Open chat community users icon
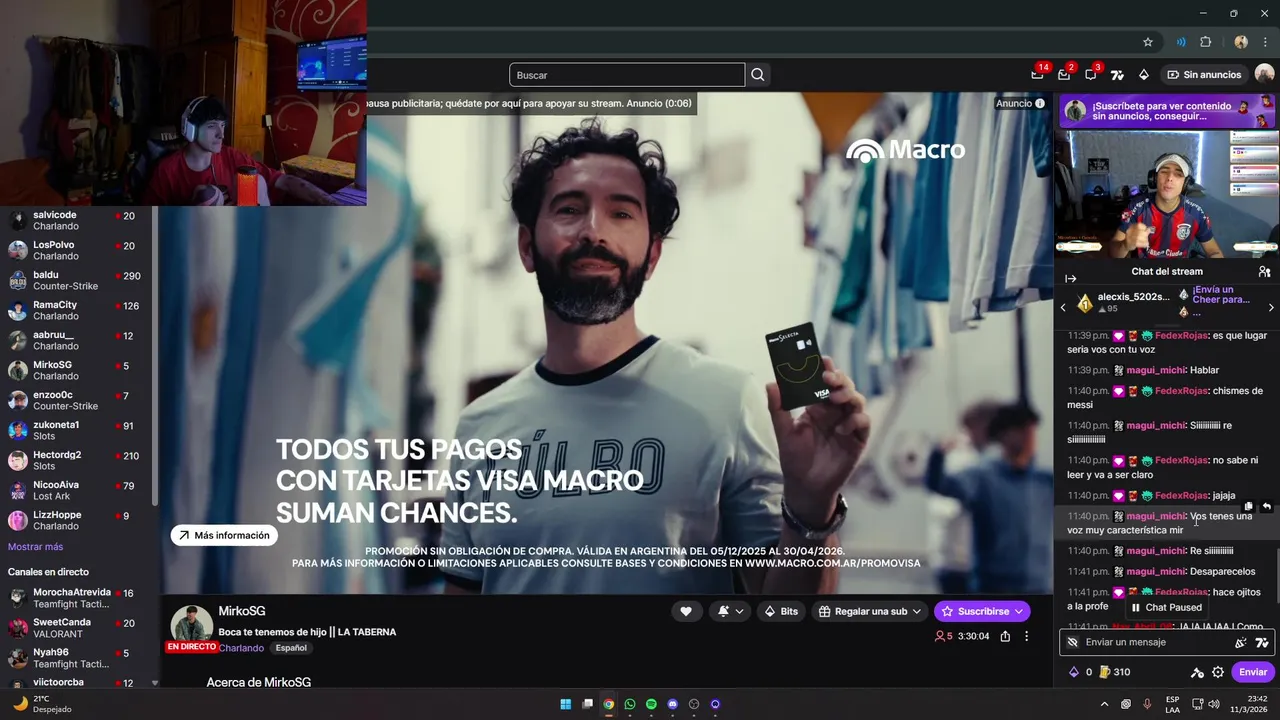1280x720 pixels. pos(1264,272)
